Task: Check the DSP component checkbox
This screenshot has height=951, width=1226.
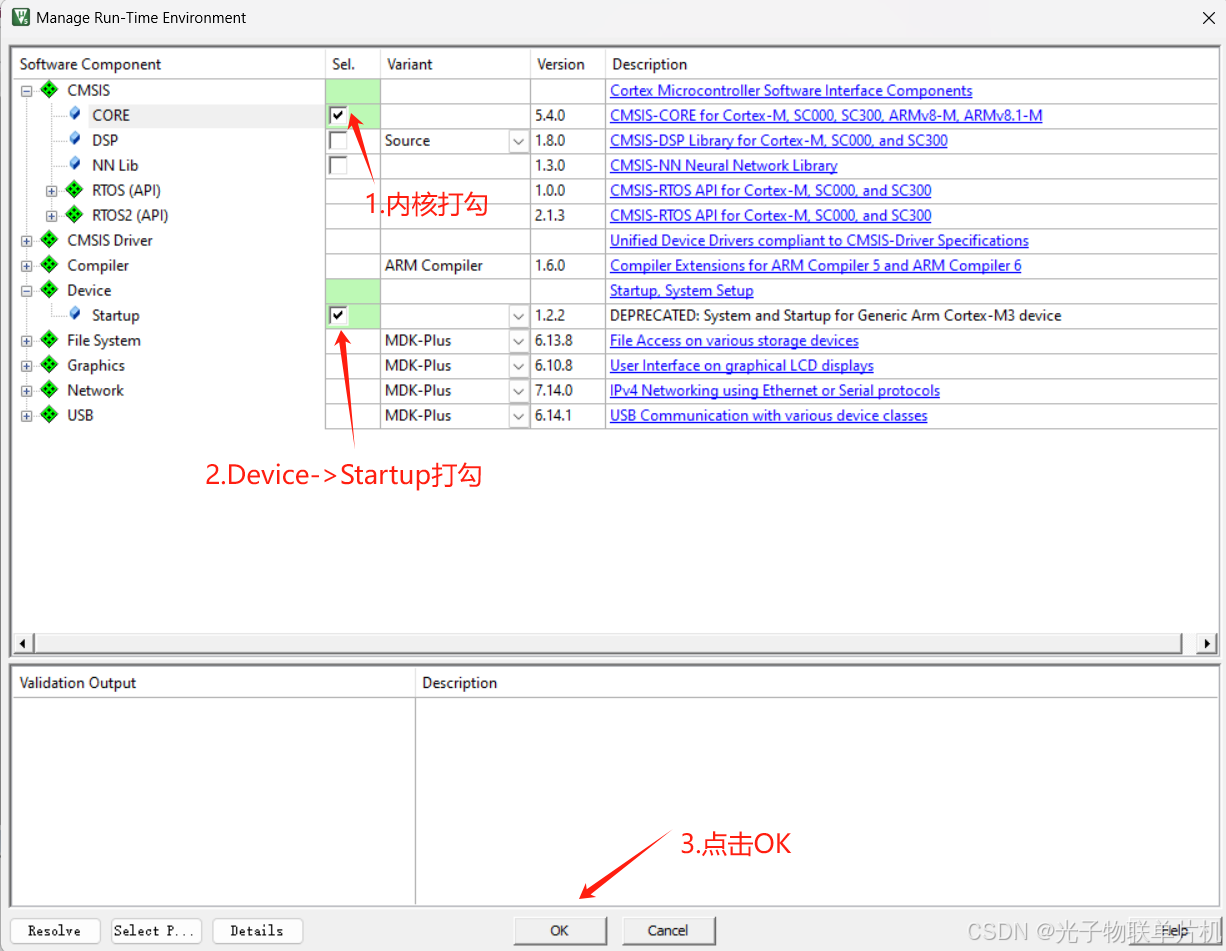Action: pos(338,140)
